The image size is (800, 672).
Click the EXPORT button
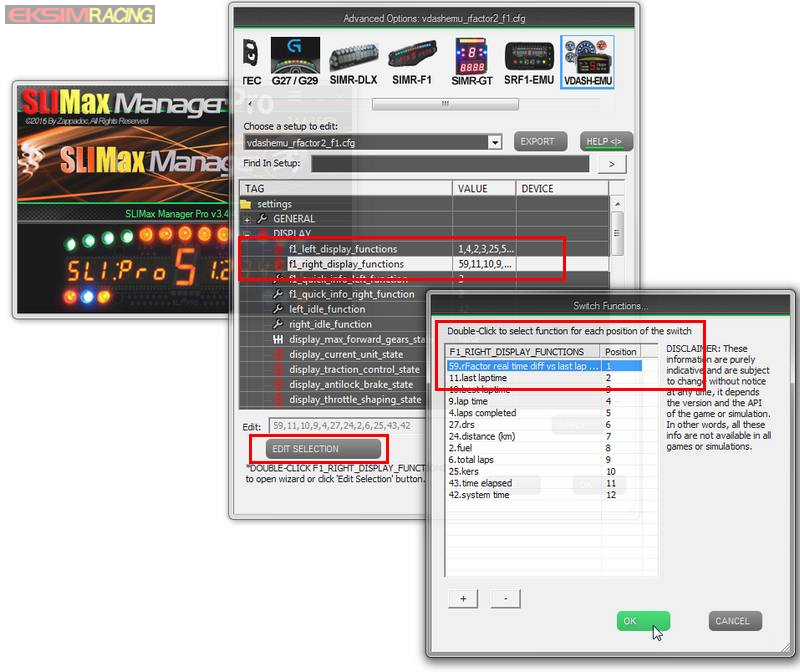click(540, 141)
